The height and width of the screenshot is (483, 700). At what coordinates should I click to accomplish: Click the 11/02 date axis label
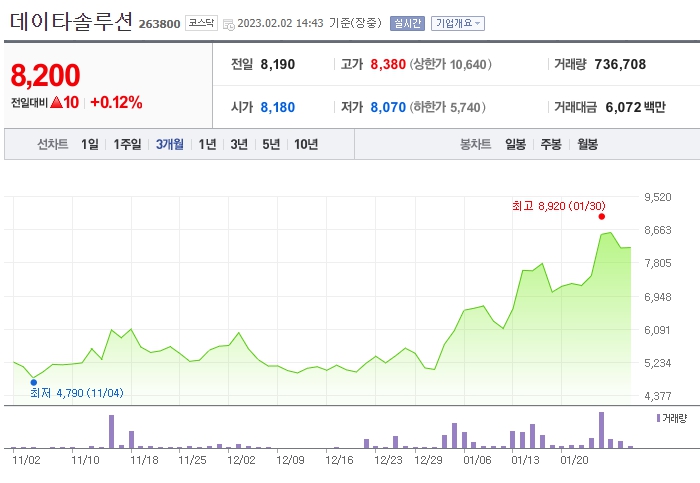click(x=26, y=460)
